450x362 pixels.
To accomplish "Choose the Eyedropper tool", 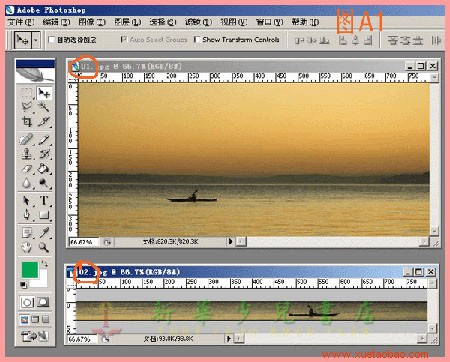I will 44,233.
